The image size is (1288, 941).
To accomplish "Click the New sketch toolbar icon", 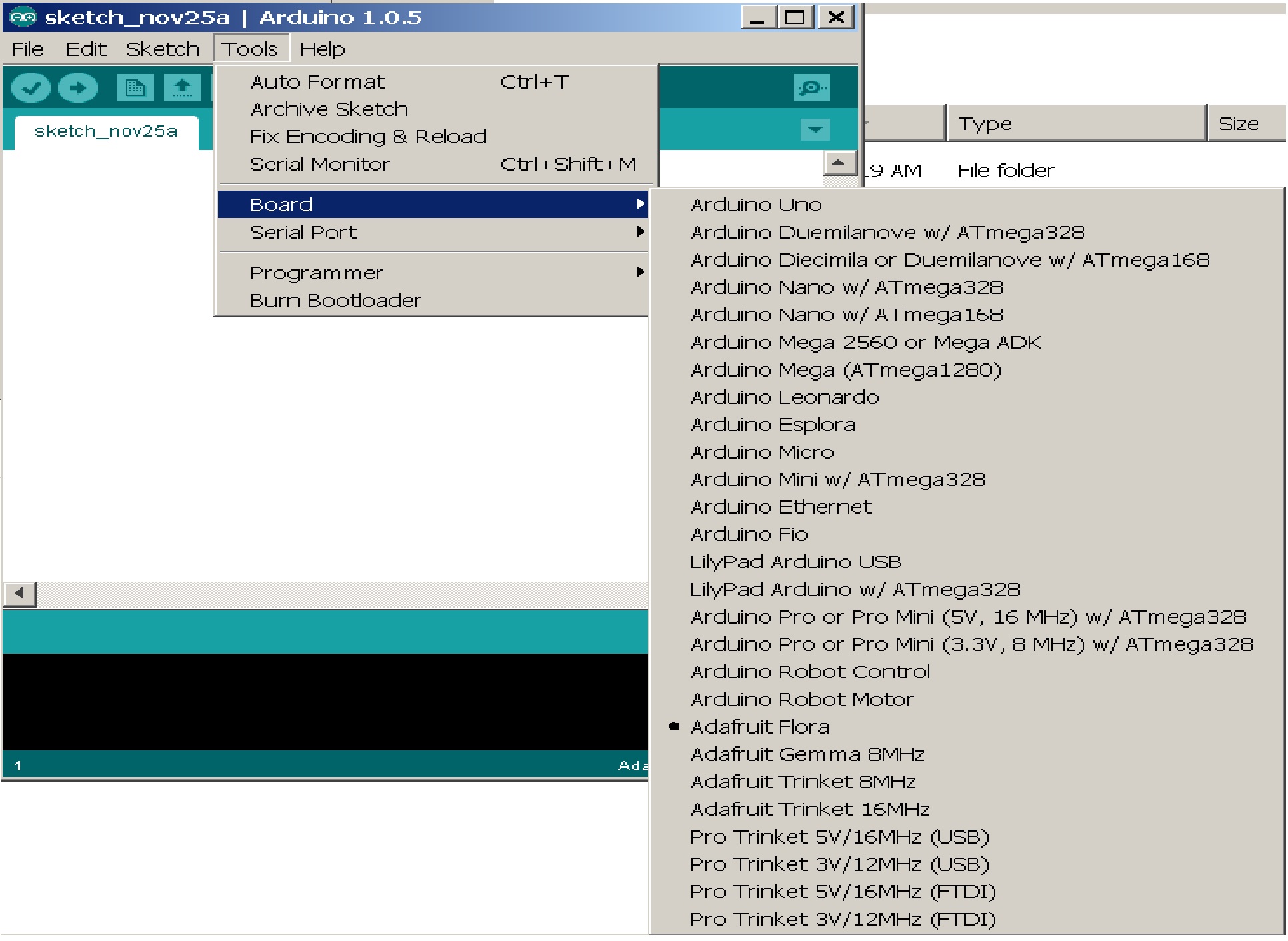I will tap(135, 88).
